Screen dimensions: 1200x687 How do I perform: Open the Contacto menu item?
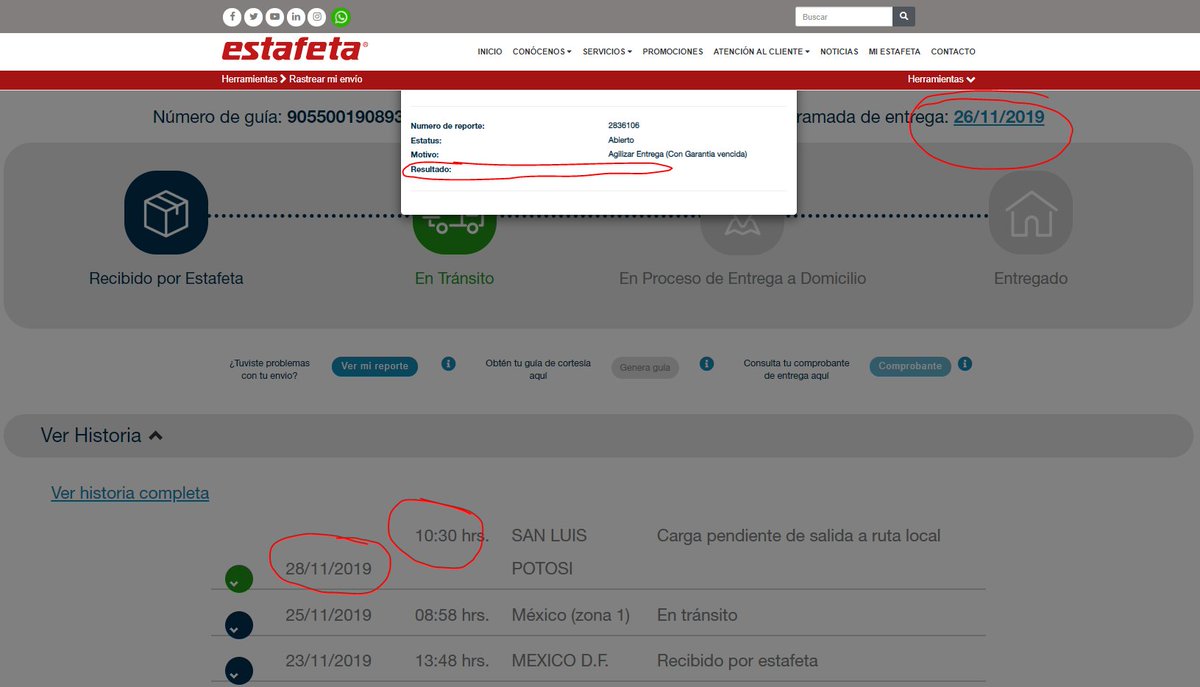(953, 51)
